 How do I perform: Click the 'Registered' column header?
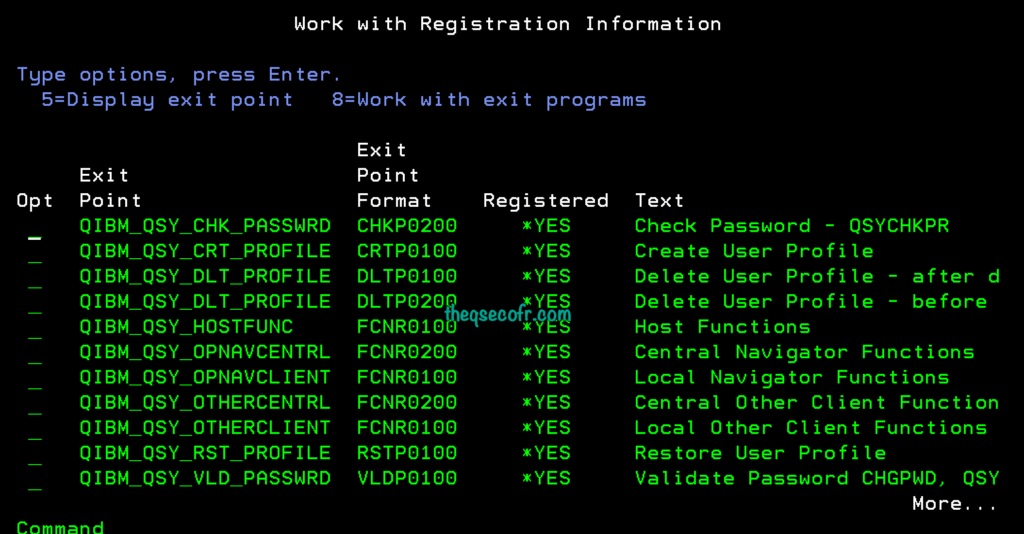(x=546, y=201)
